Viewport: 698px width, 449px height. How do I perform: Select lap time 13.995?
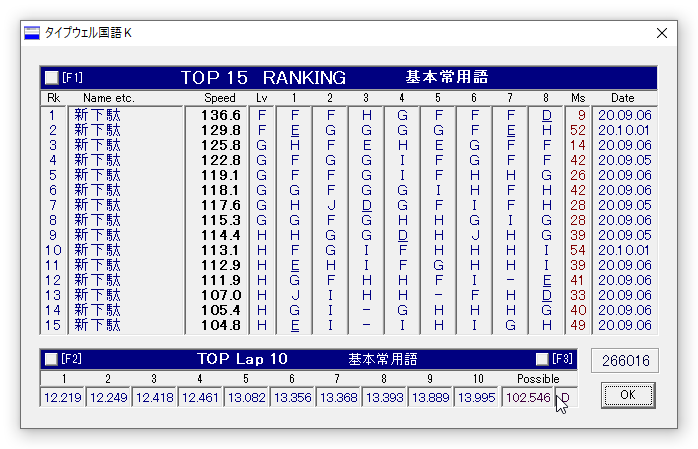click(476, 397)
